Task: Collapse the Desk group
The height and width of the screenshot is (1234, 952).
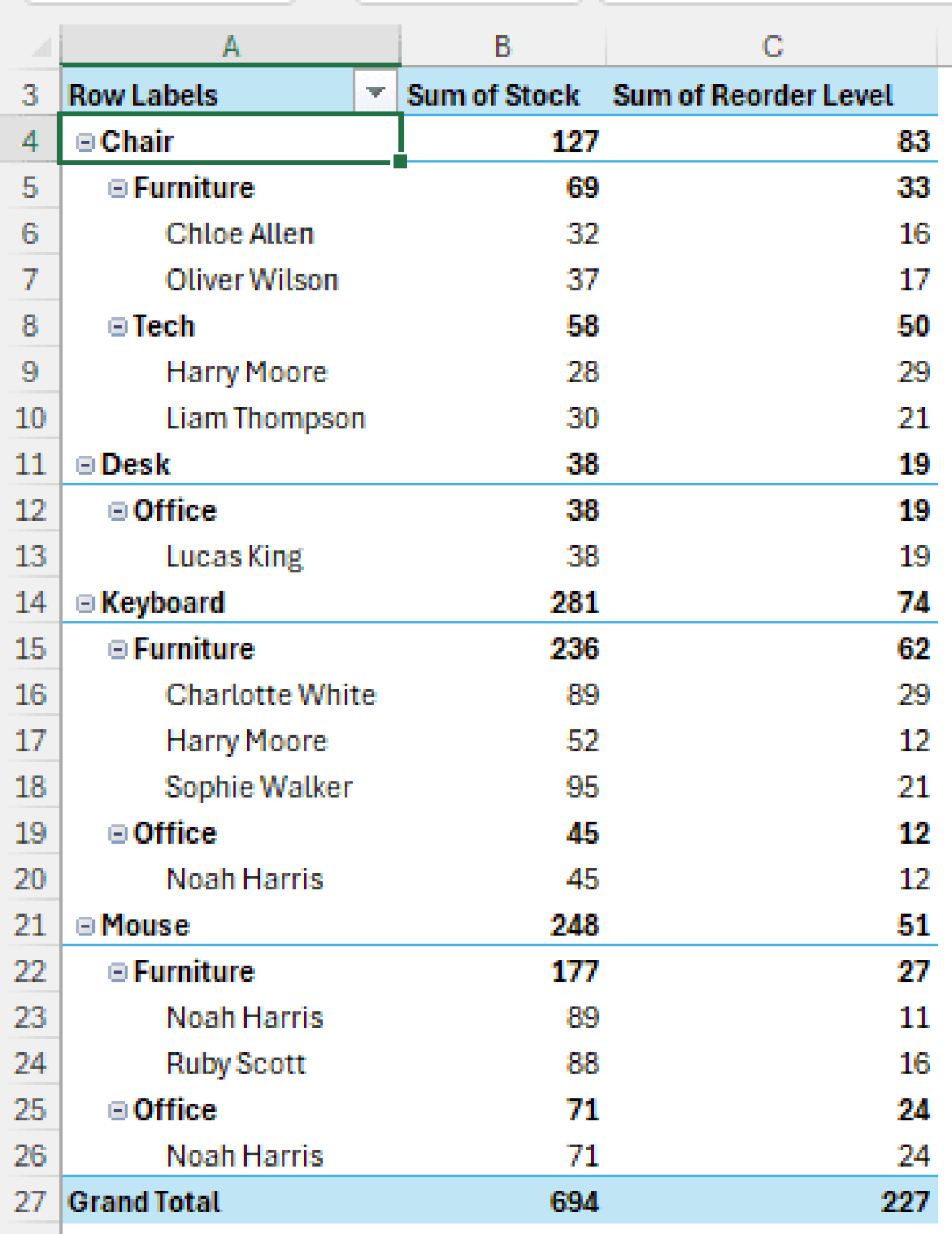Action: point(84,464)
